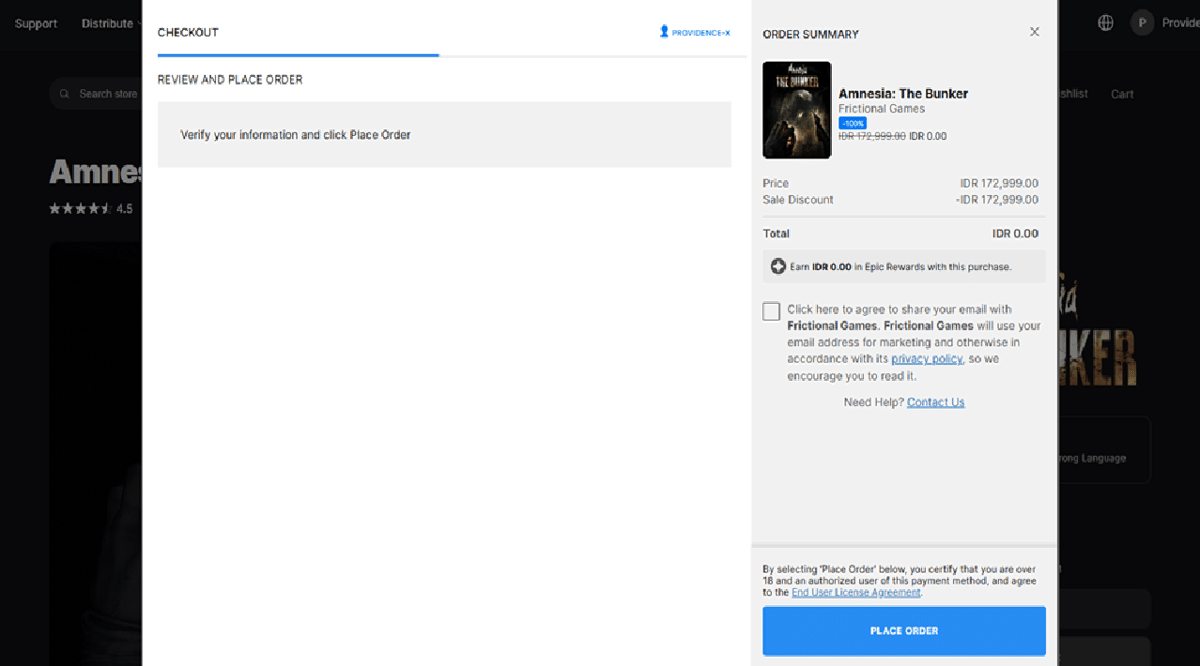Click the -100% discount badge
This screenshot has width=1200, height=666.
[x=852, y=123]
